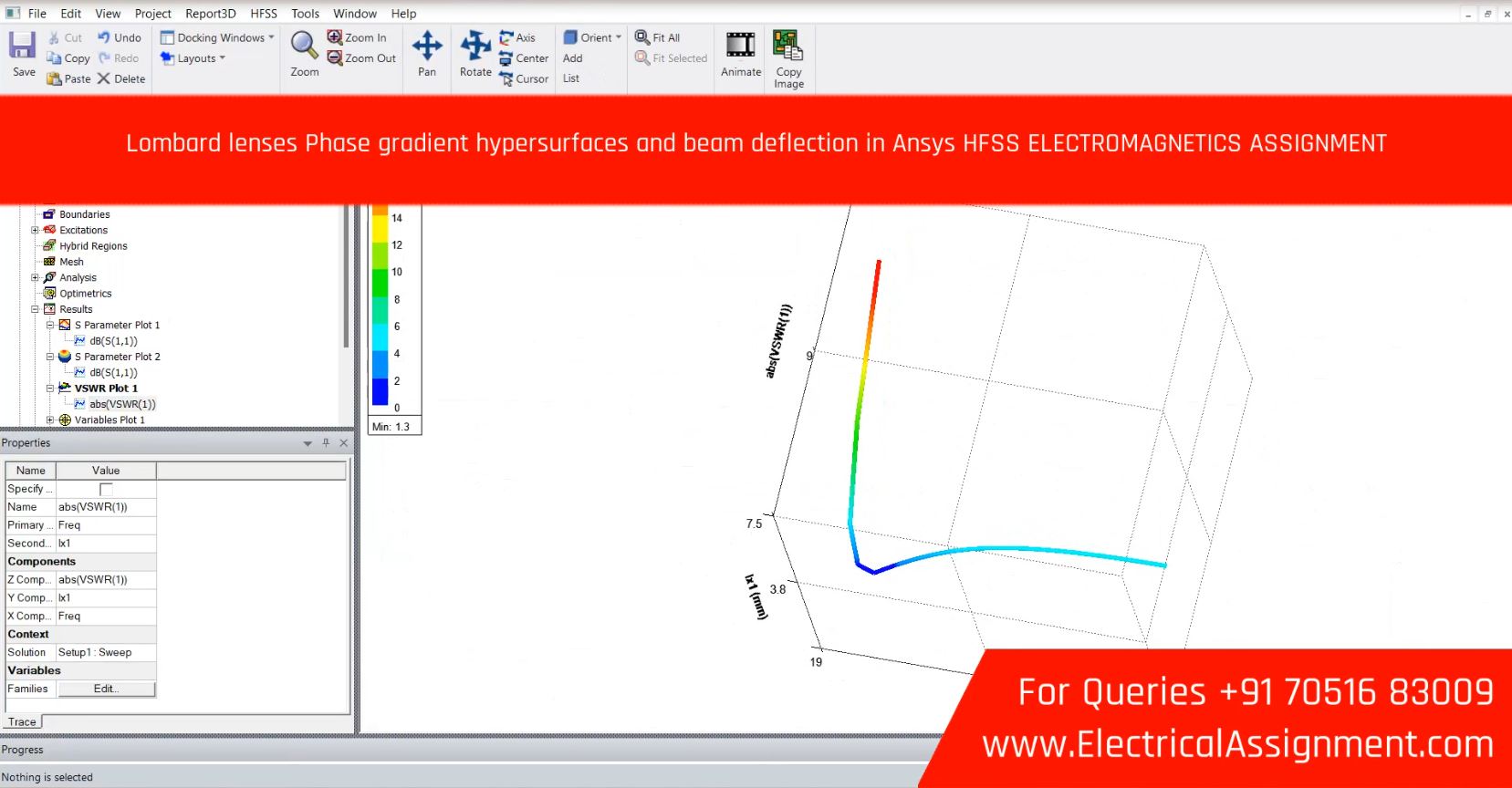Open the Docking Windows dropdown

271,37
